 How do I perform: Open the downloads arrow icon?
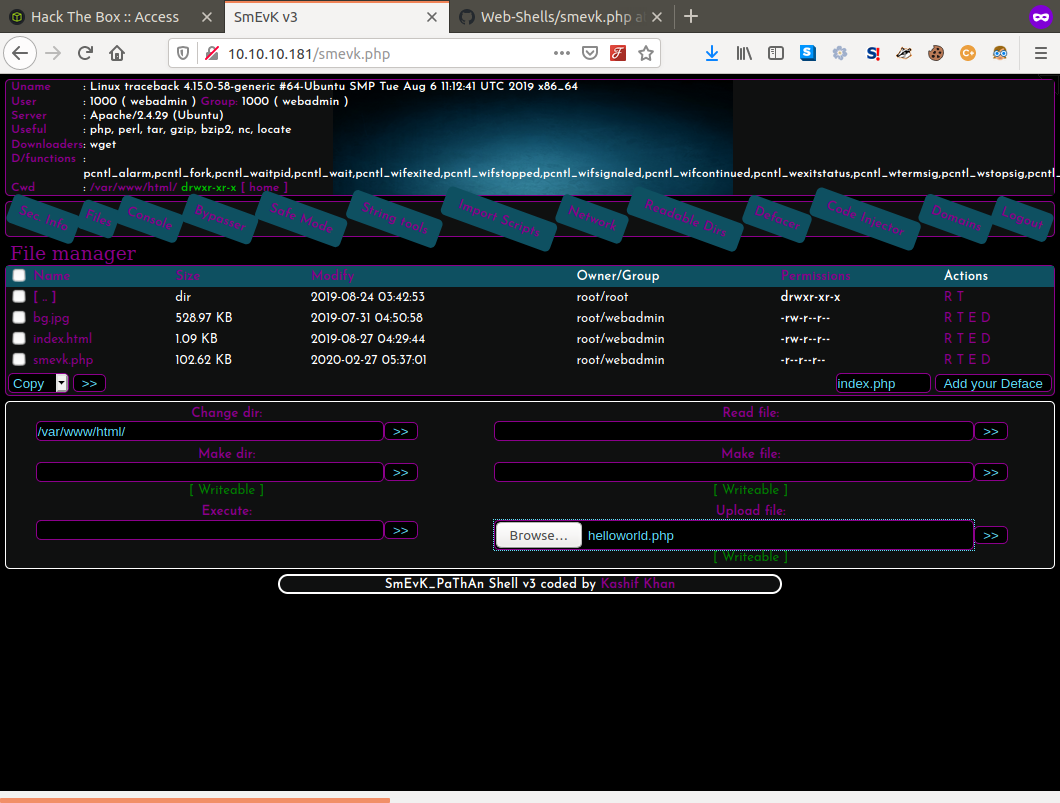point(712,53)
